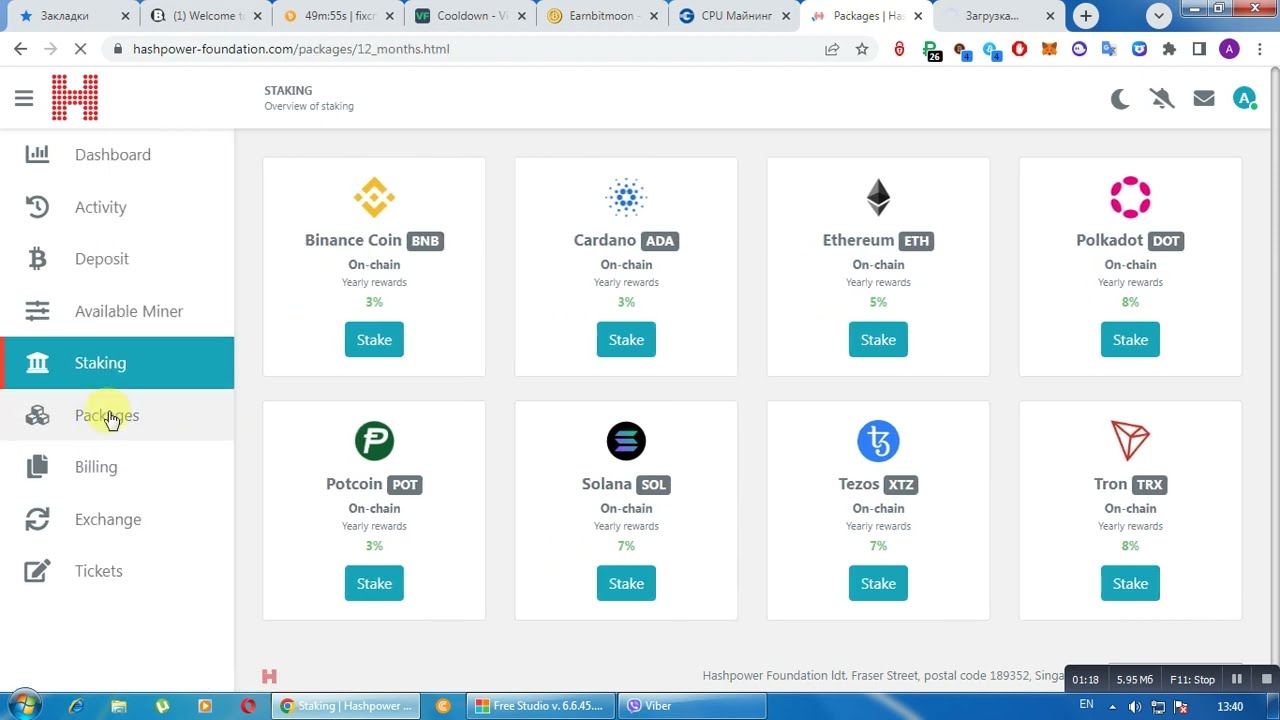Stake Tezos XTZ
The height and width of the screenshot is (720, 1280).
pyautogui.click(x=878, y=584)
